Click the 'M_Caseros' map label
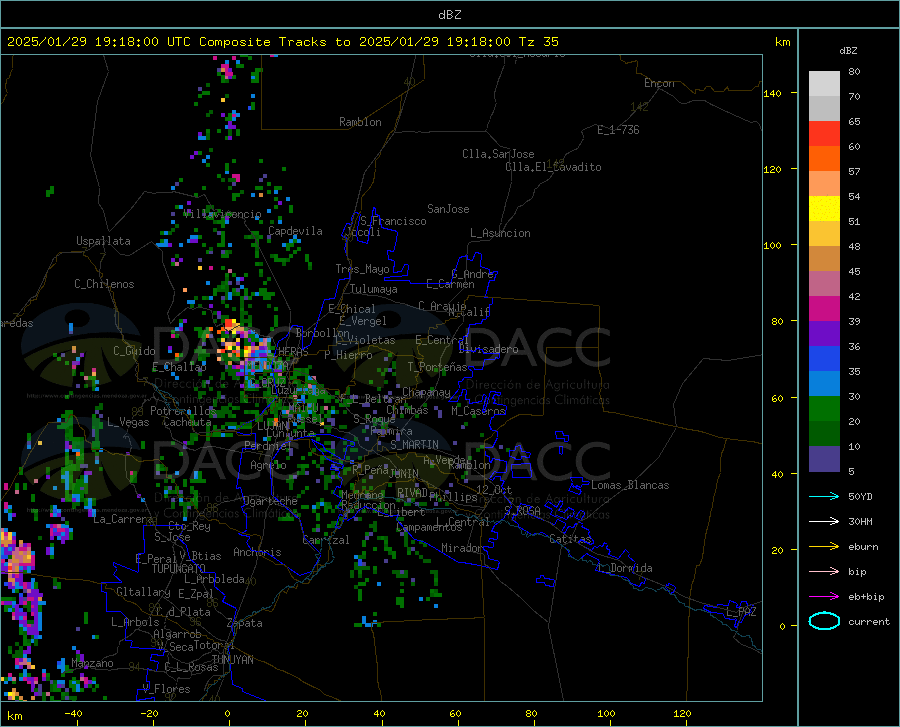900x727 pixels. (x=478, y=411)
